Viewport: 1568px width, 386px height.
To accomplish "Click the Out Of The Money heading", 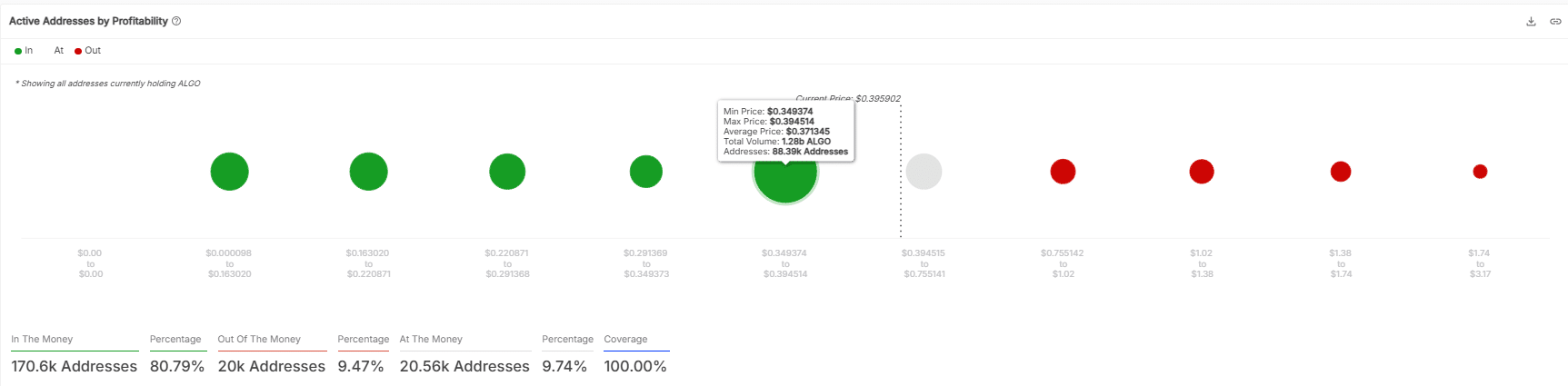I will pyautogui.click(x=259, y=340).
